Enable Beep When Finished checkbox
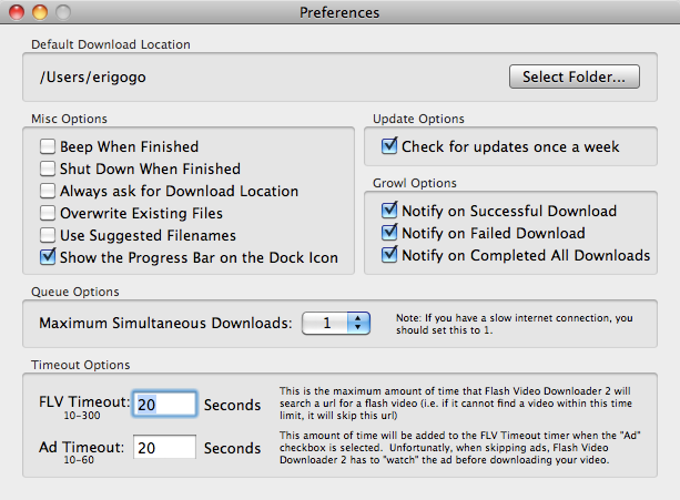Screen dimensions: 680x500 click(x=47, y=147)
